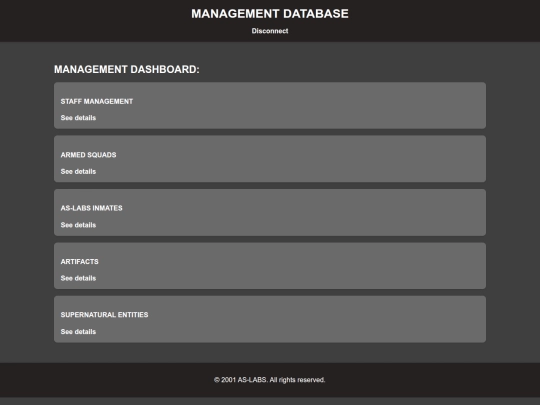Image resolution: width=540 pixels, height=405 pixels.
Task: Open See details under AS-Labs Inmates
Action: tap(78, 225)
